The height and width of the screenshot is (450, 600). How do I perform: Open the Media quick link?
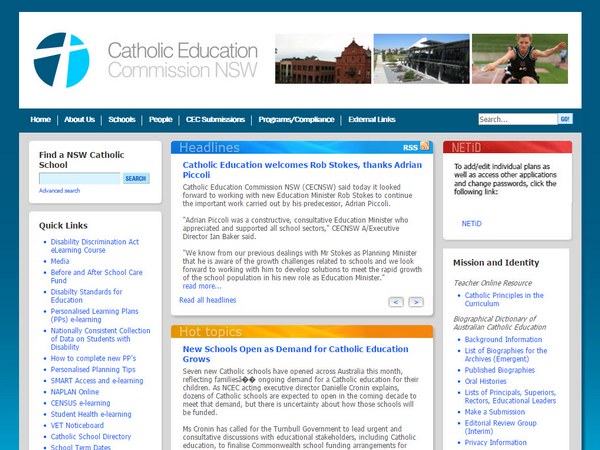click(x=60, y=261)
